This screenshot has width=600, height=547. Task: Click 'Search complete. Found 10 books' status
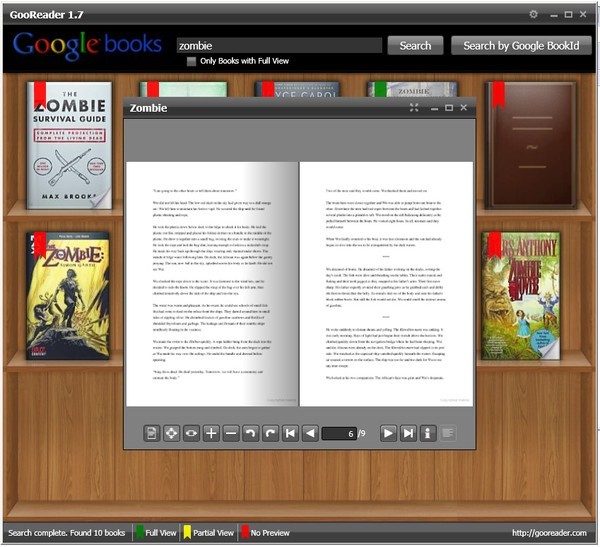pyautogui.click(x=67, y=533)
